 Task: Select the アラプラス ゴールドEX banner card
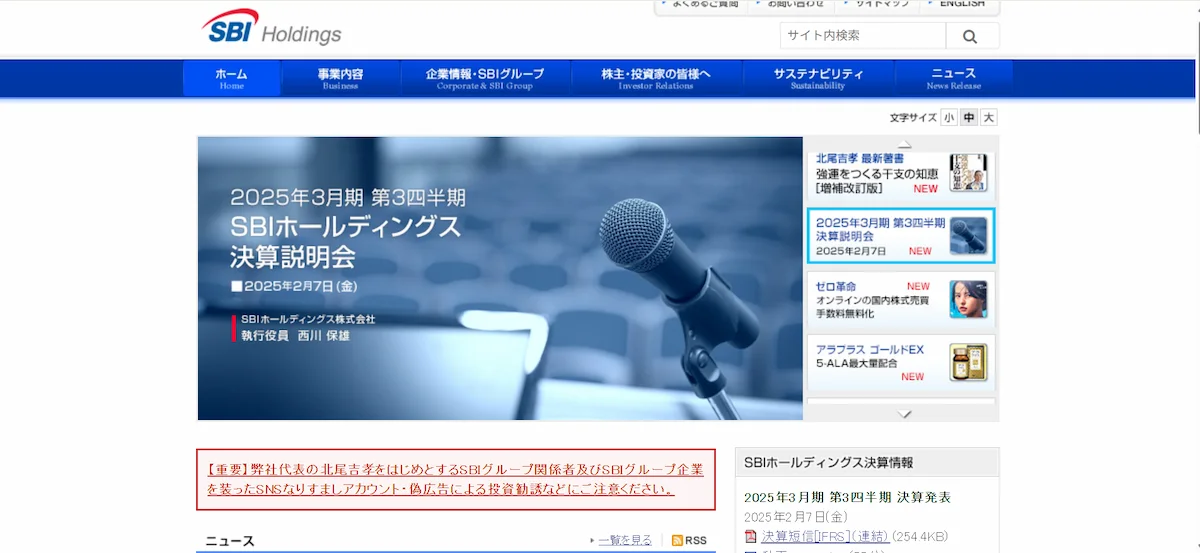[x=901, y=361]
